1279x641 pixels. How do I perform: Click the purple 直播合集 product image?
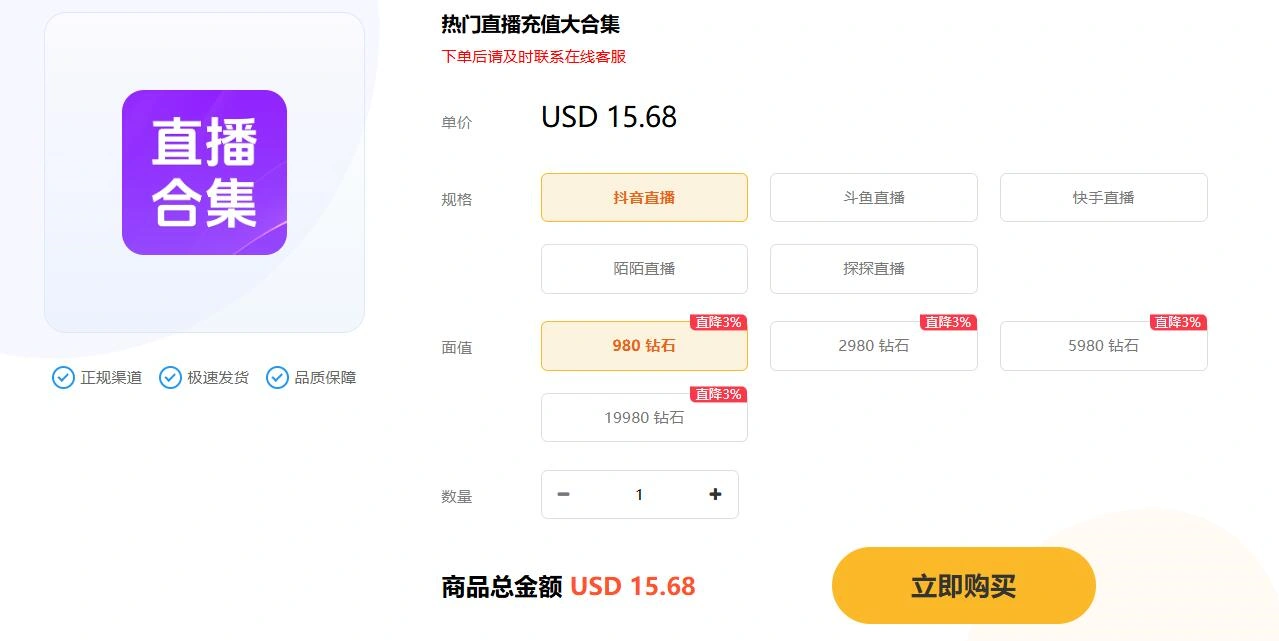pyautogui.click(x=204, y=172)
